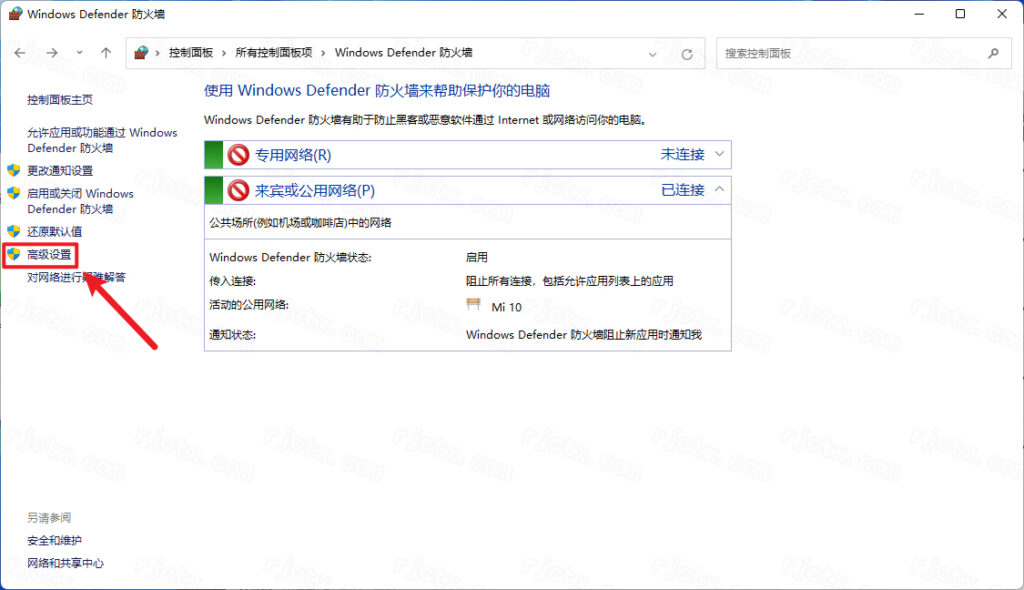Image resolution: width=1024 pixels, height=590 pixels.
Task: Click blocked icon beside 来宾或公用网络(P)
Action: click(x=238, y=190)
